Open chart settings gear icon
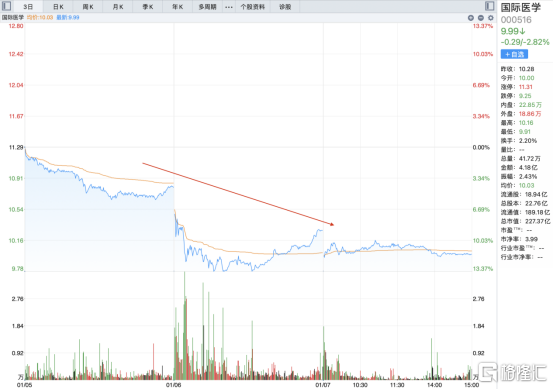 (x=491, y=18)
